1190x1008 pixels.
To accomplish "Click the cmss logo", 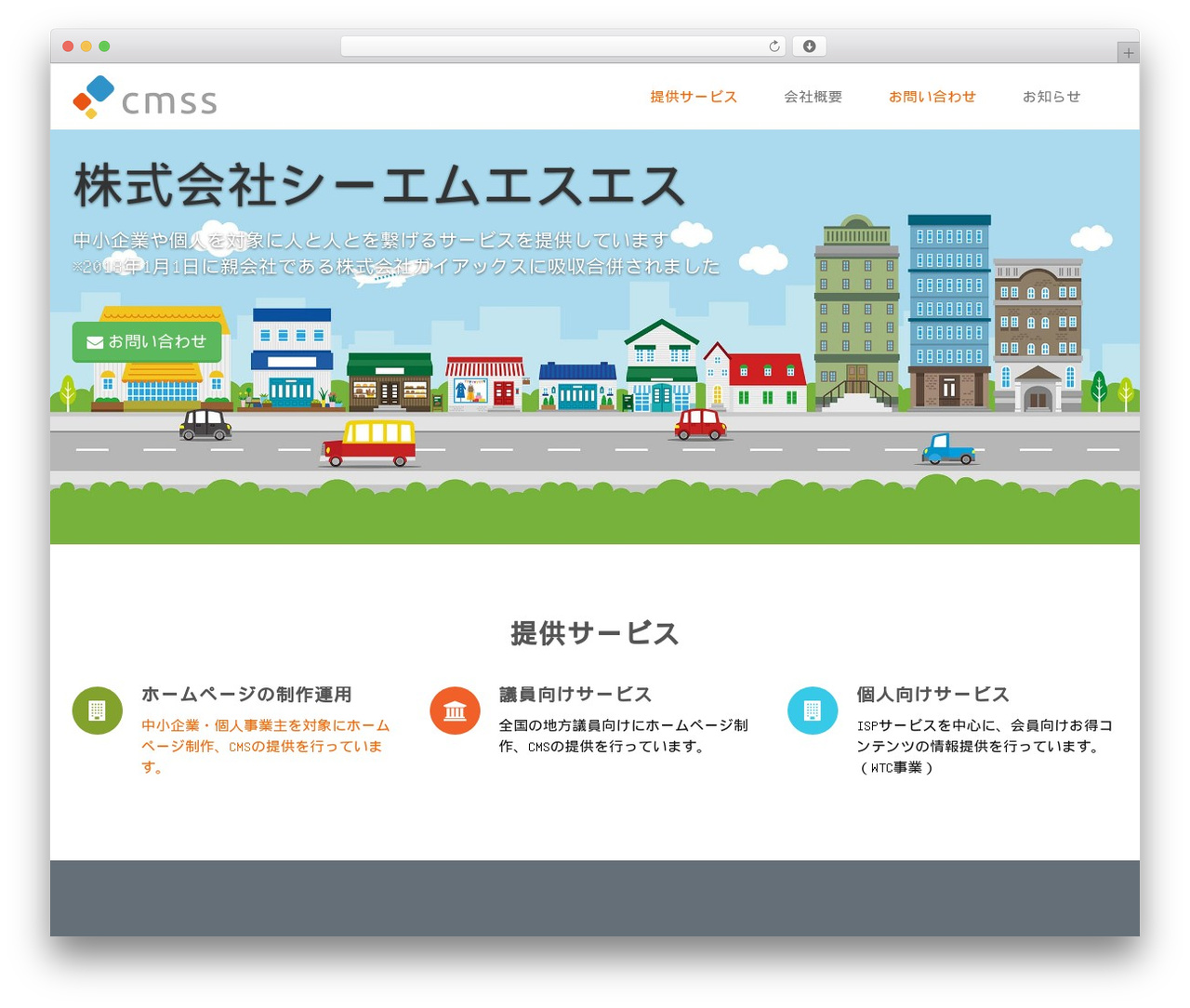I will 145,97.
